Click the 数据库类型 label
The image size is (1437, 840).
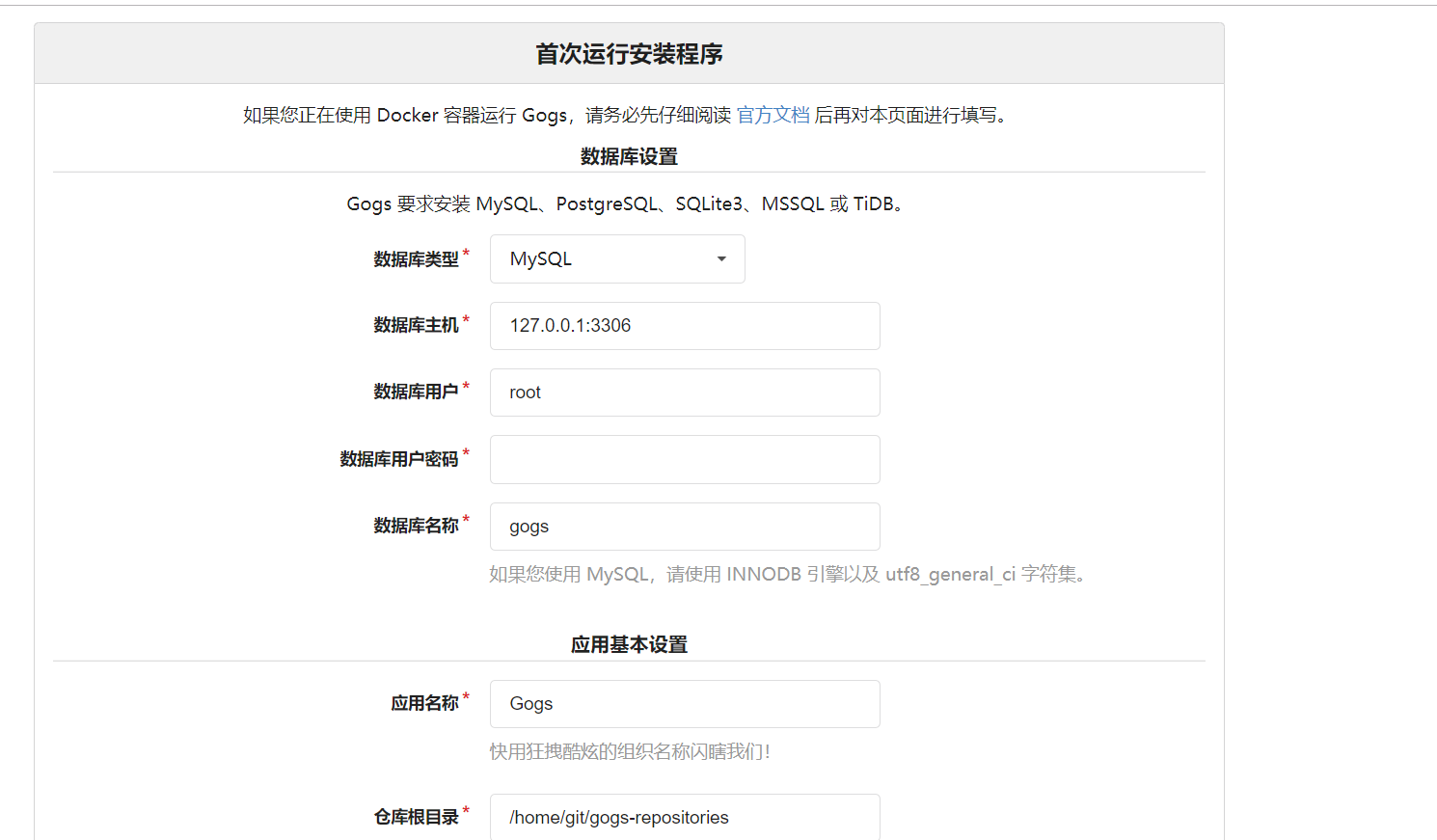pyautogui.click(x=416, y=259)
